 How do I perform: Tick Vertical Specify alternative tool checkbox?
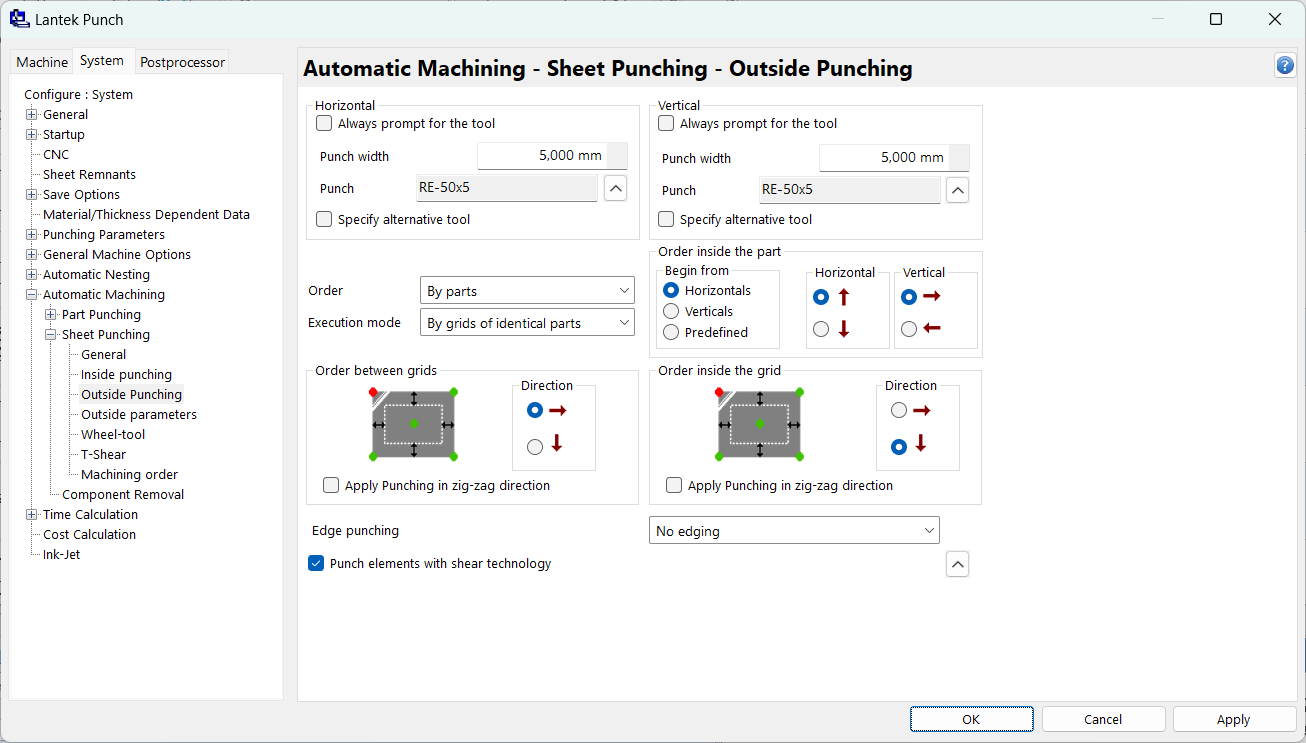click(666, 220)
